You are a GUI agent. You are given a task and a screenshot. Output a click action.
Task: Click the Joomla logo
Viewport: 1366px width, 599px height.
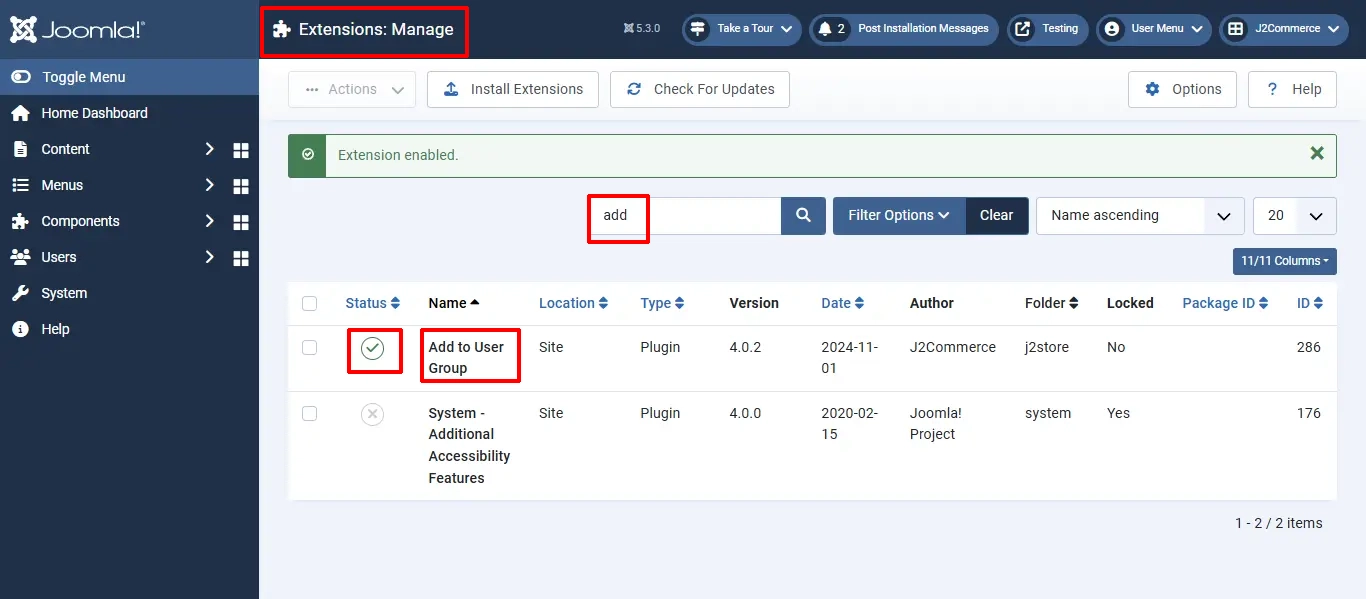(x=76, y=29)
